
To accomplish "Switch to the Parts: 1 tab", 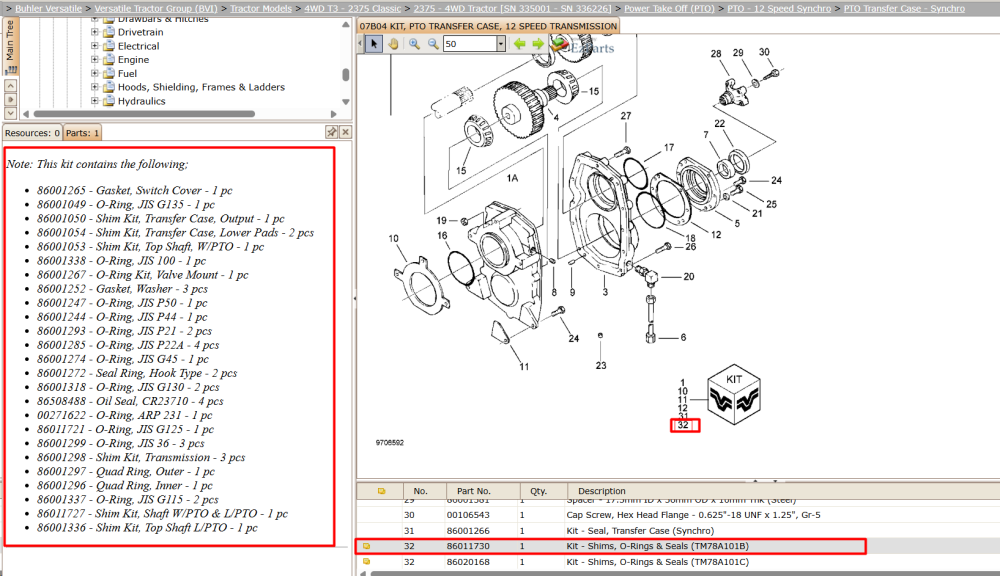I will tap(82, 133).
